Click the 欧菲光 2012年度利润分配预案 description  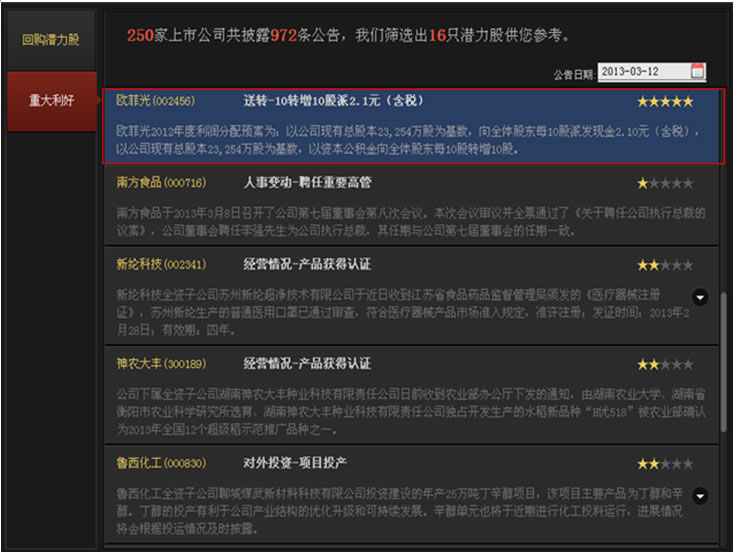pos(408,140)
